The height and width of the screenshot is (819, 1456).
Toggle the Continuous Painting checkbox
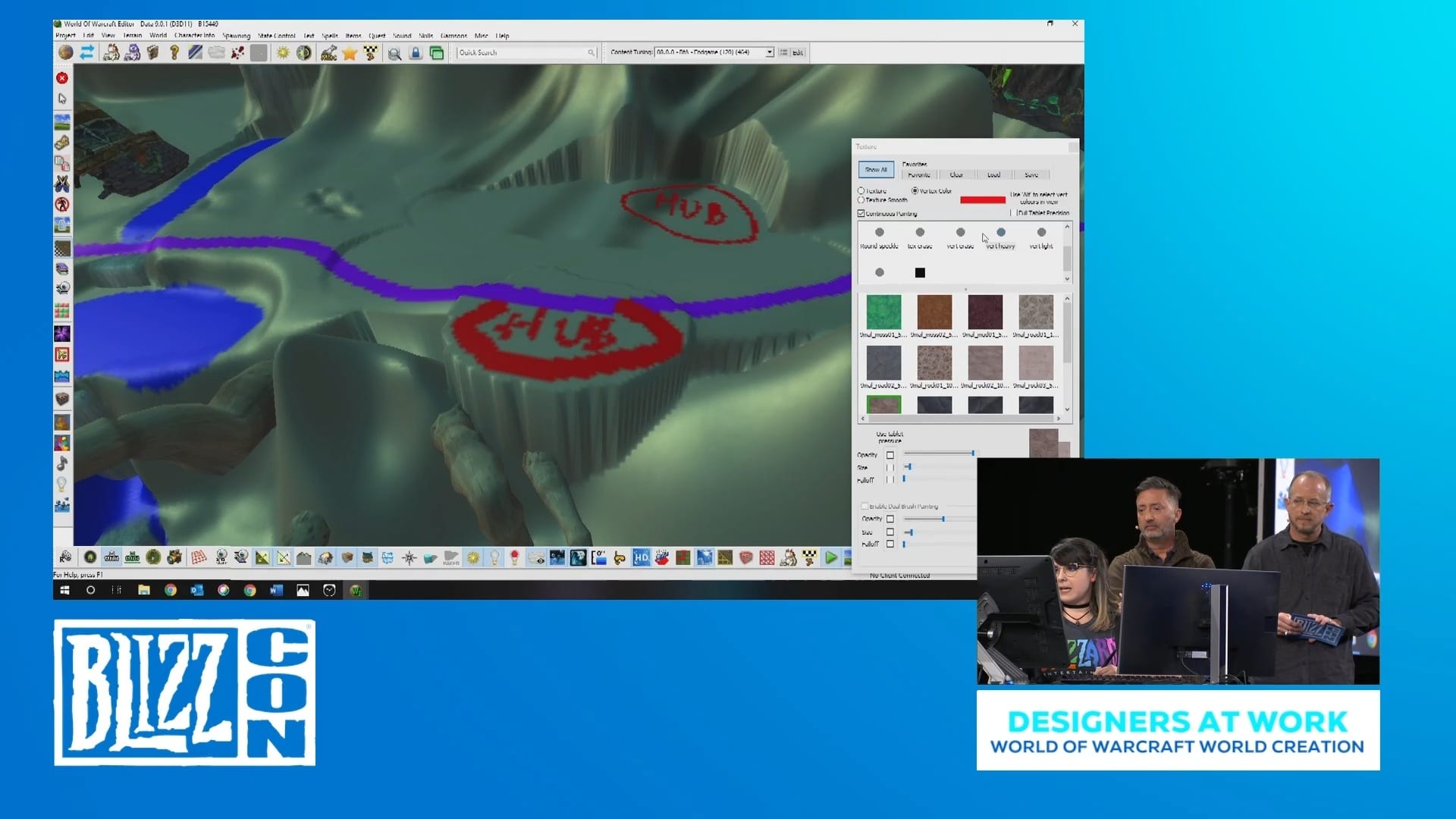861,214
